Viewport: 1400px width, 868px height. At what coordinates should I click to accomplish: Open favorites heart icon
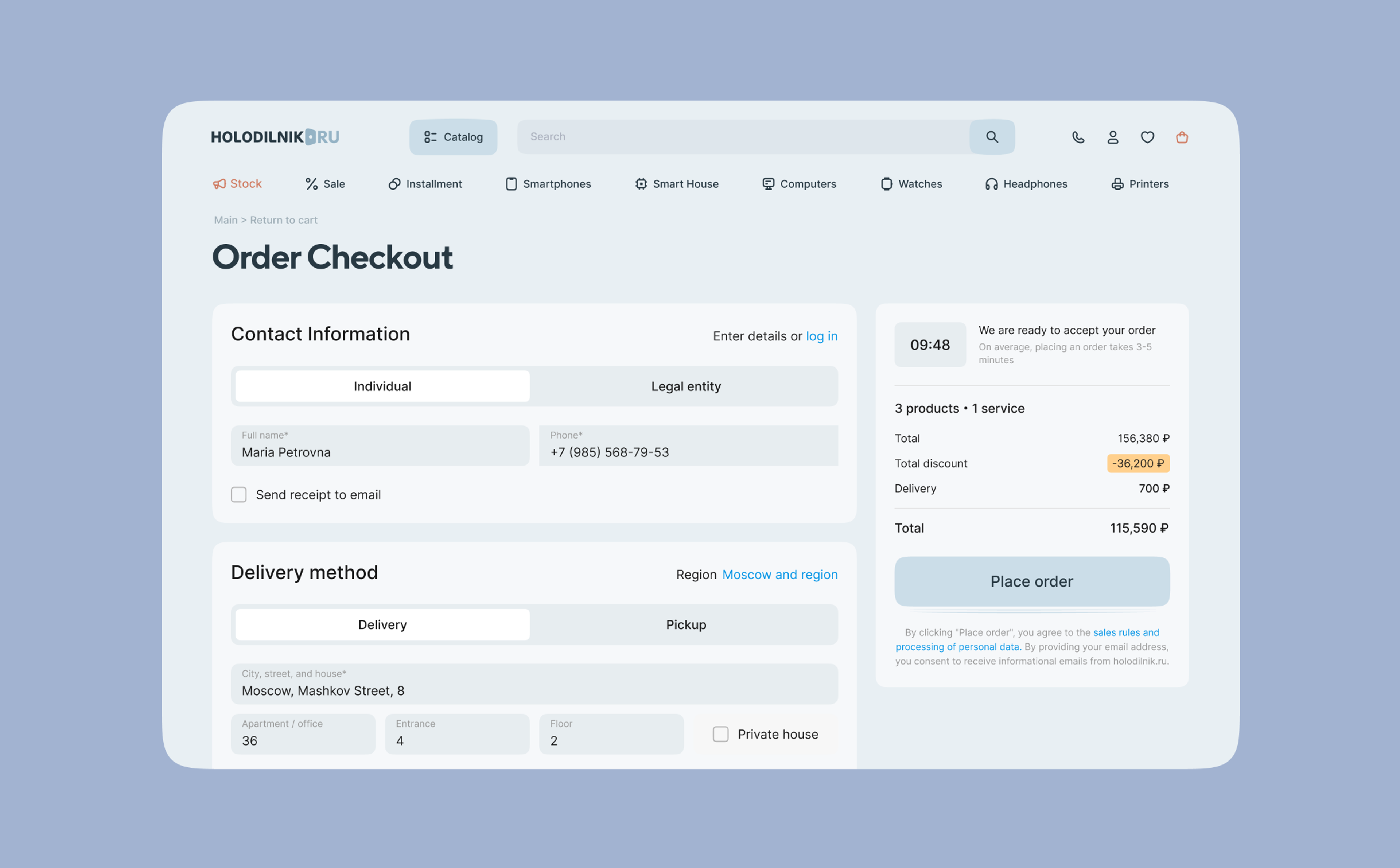click(1147, 137)
